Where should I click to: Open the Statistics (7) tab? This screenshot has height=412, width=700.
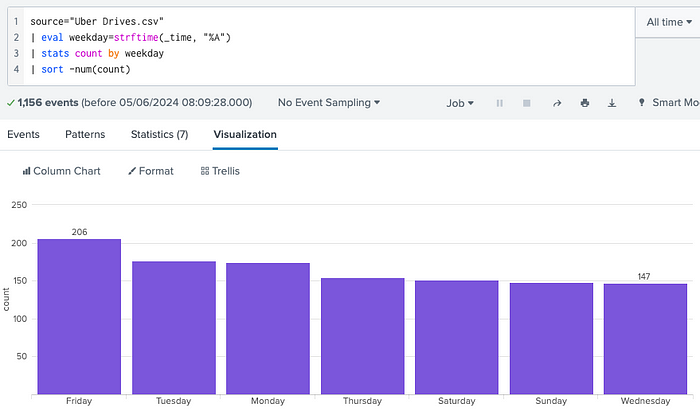[159, 134]
